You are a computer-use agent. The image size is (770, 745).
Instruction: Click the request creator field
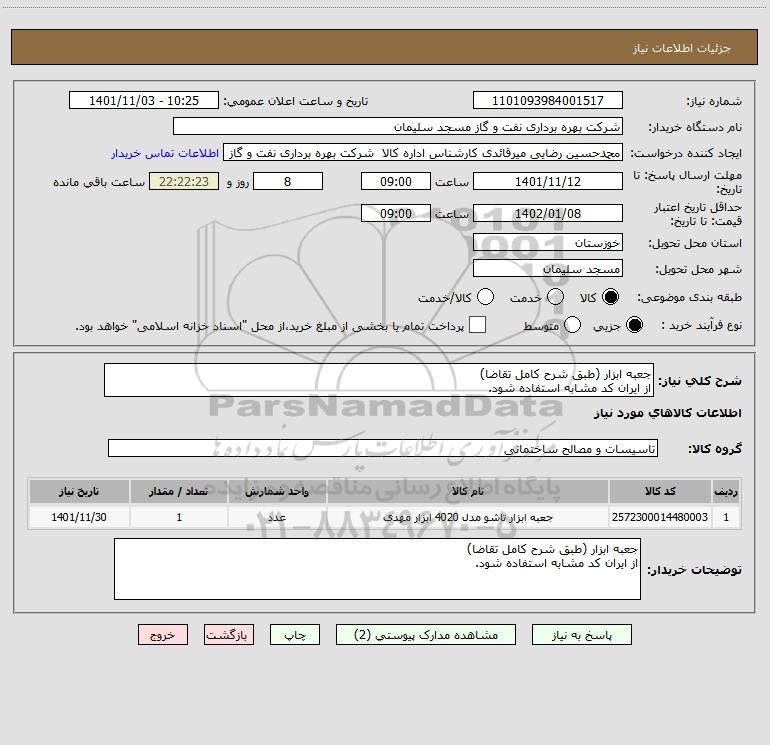(423, 153)
